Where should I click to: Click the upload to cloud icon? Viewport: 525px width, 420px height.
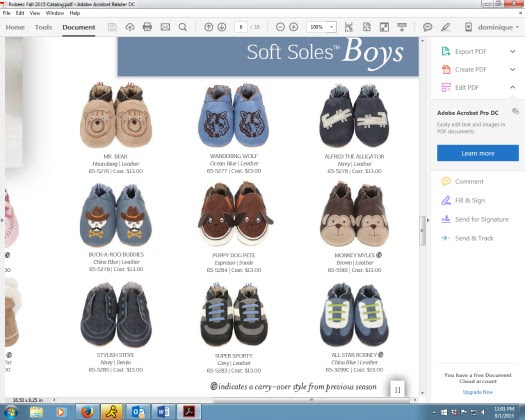point(130,27)
